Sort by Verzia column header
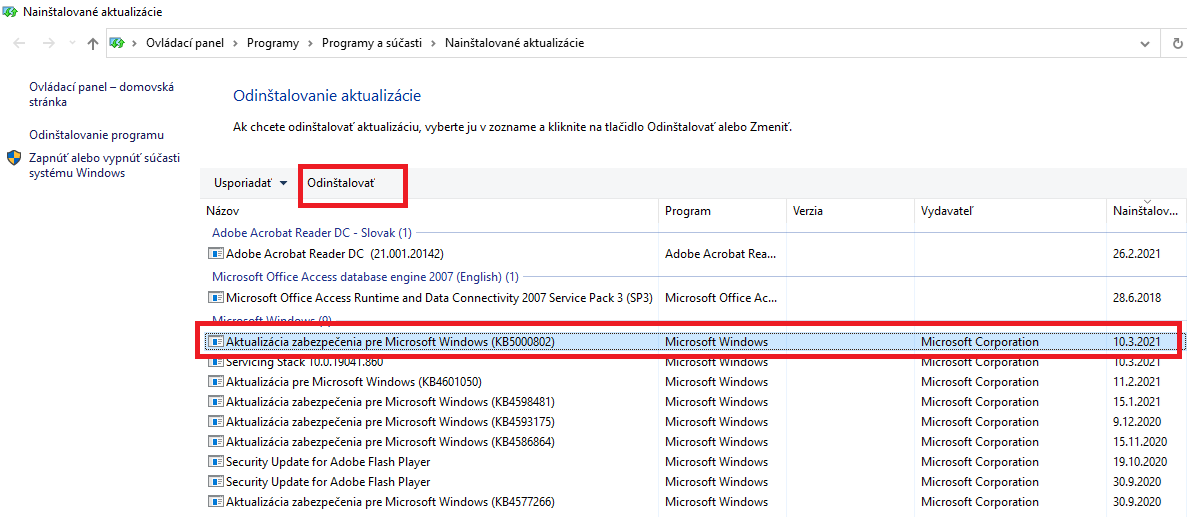This screenshot has height=517, width=1187. 850,211
